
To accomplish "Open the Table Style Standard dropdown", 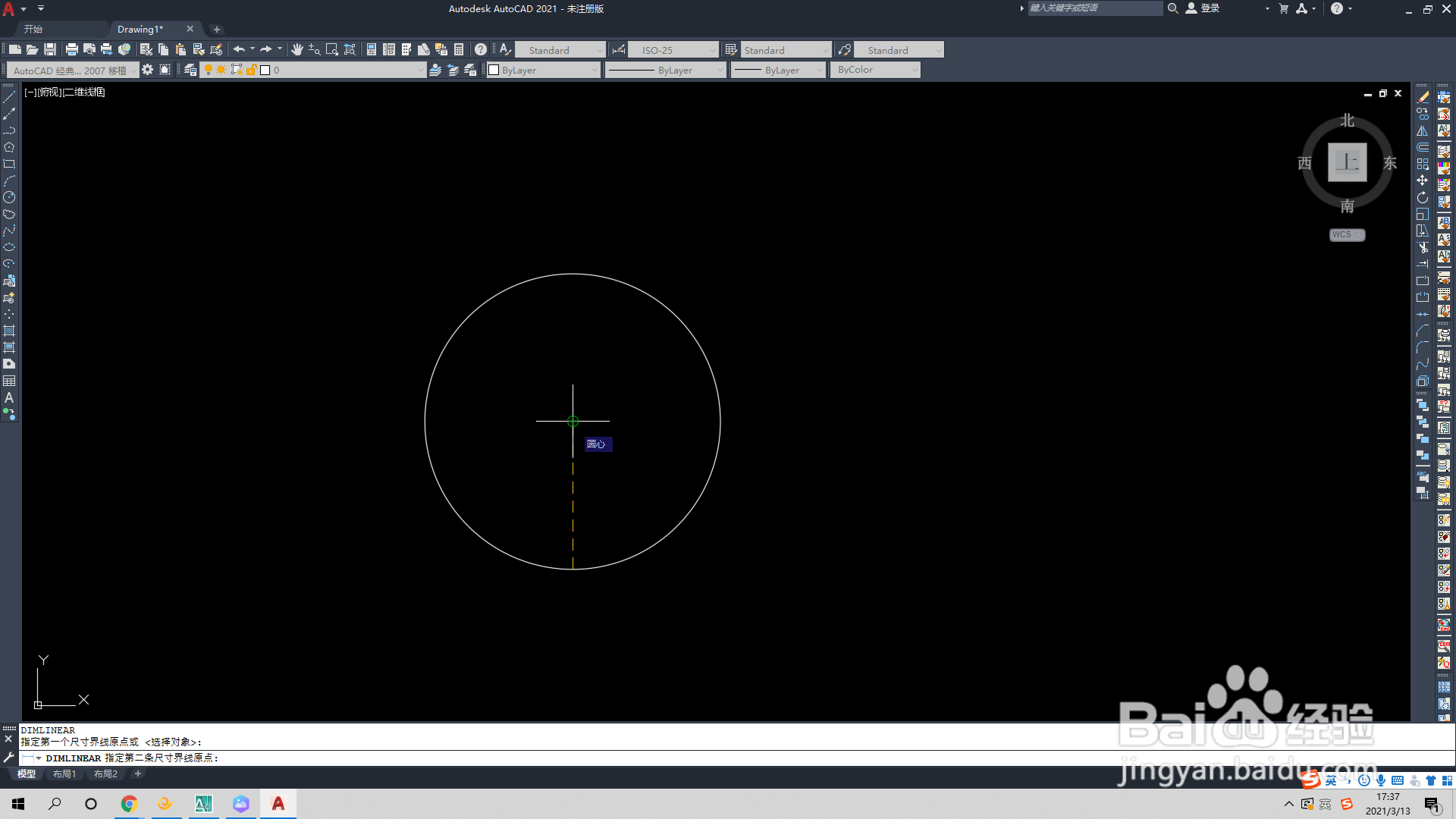I will pyautogui.click(x=786, y=50).
